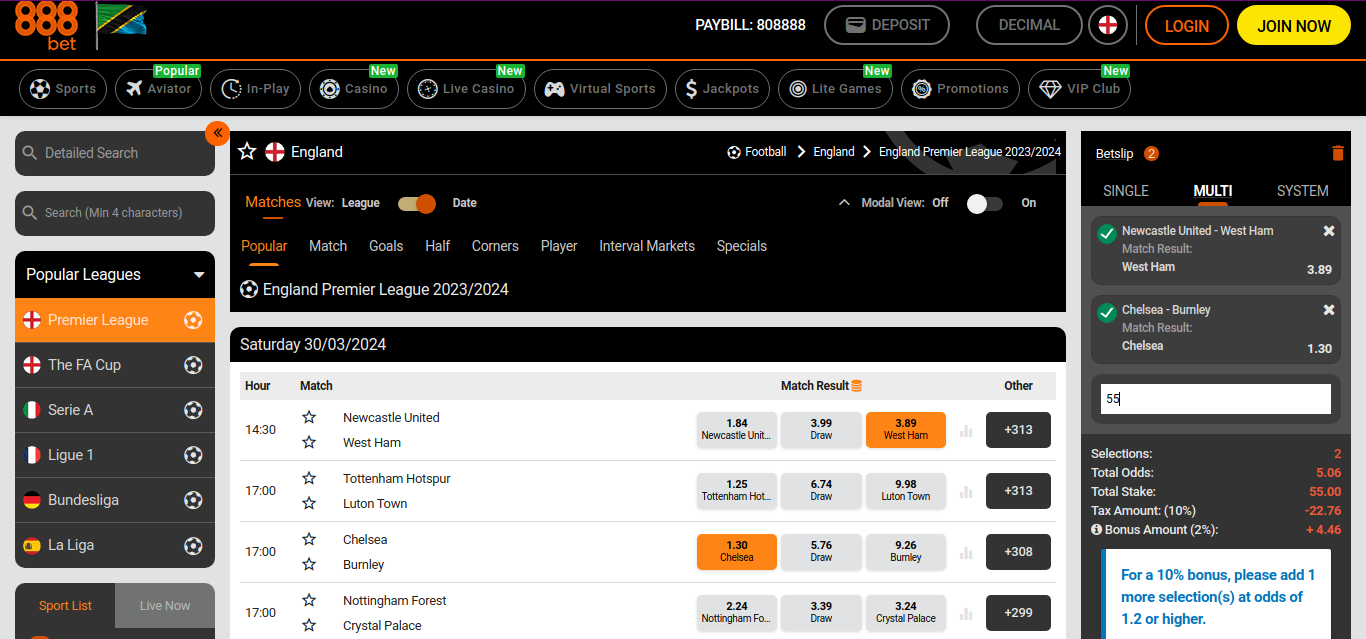1366x639 pixels.
Task: Open the Aviator menu item
Action: click(159, 89)
